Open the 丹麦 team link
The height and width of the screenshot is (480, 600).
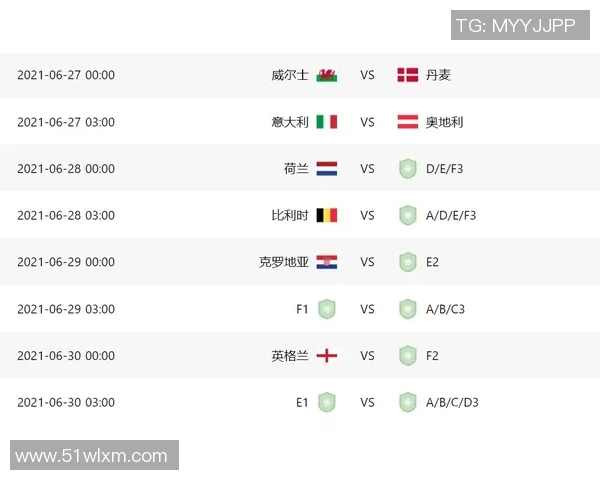438,75
